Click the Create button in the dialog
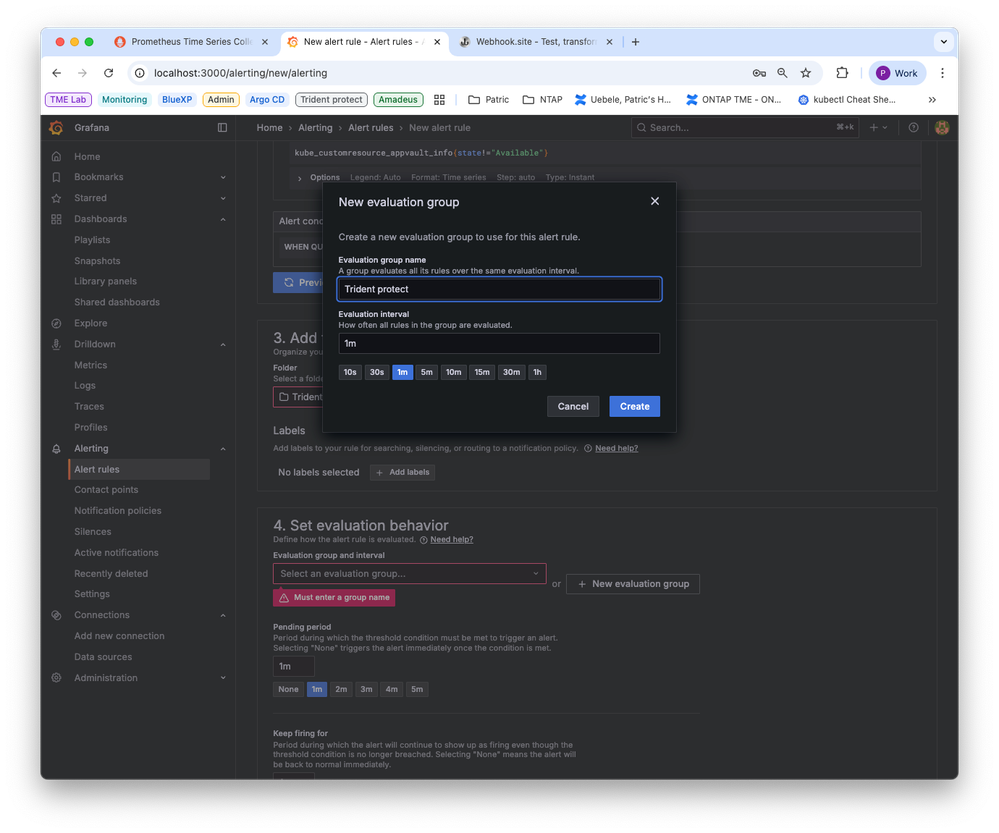 [x=634, y=406]
